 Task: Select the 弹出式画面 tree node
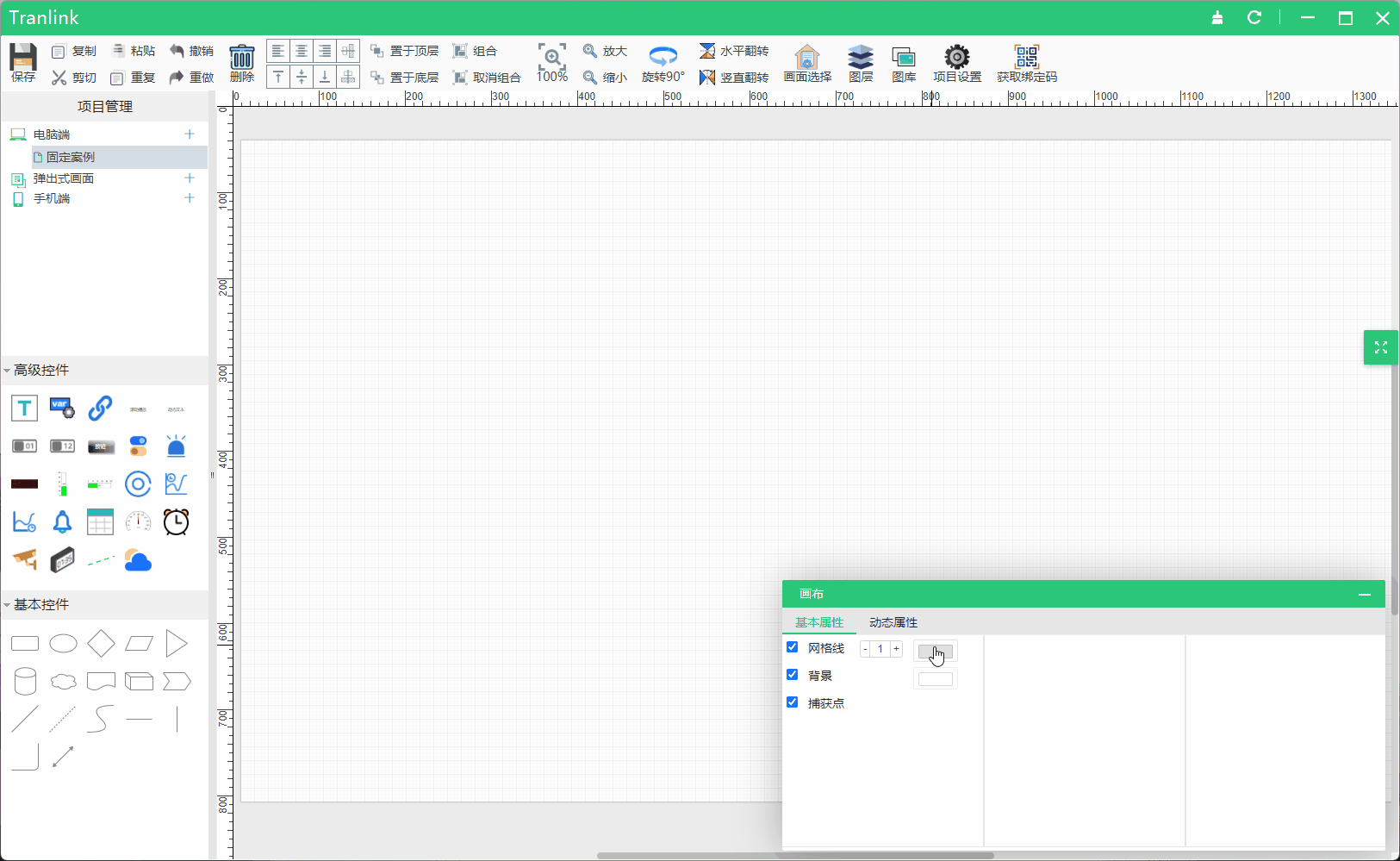(x=64, y=178)
